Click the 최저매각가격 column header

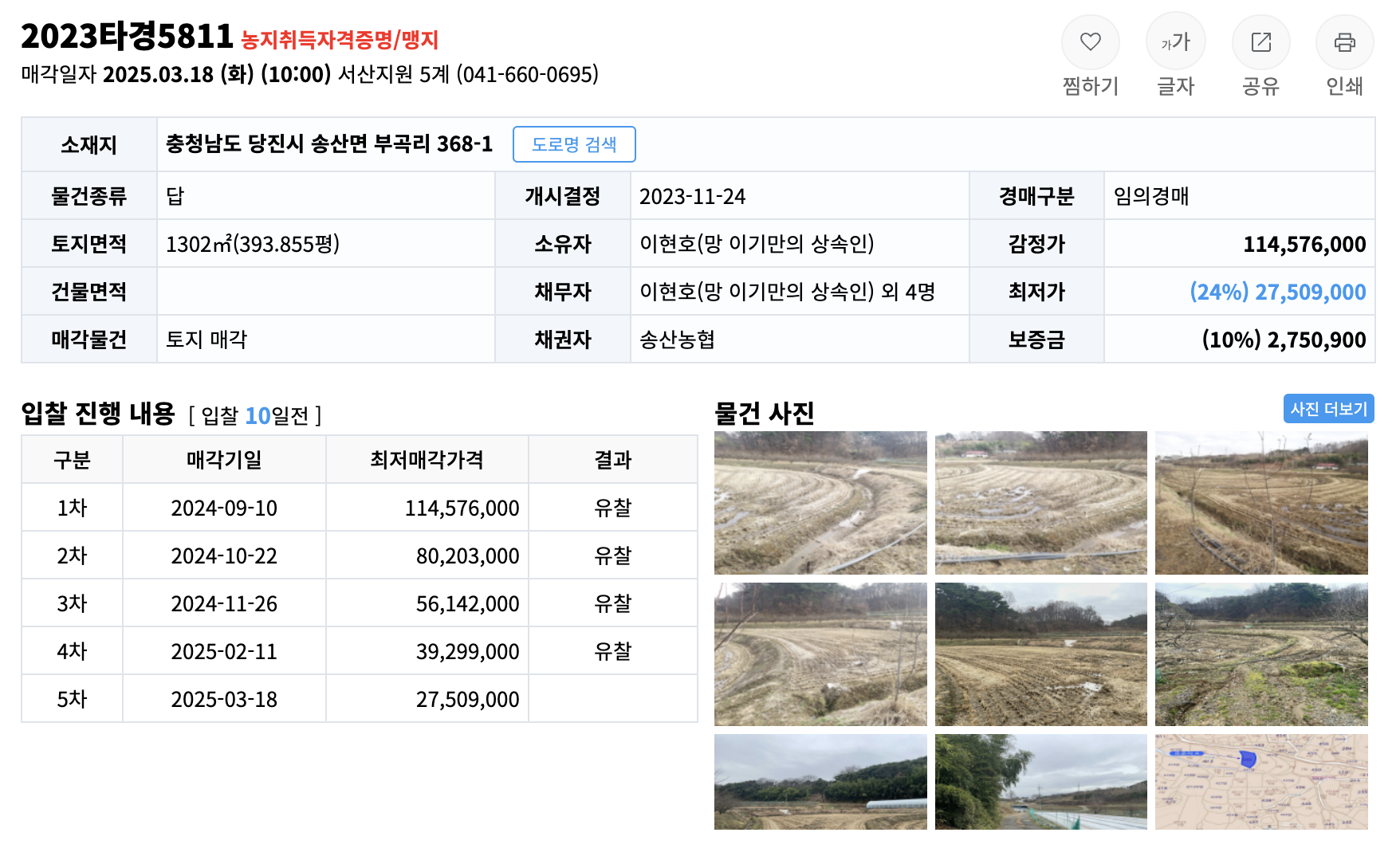click(427, 459)
